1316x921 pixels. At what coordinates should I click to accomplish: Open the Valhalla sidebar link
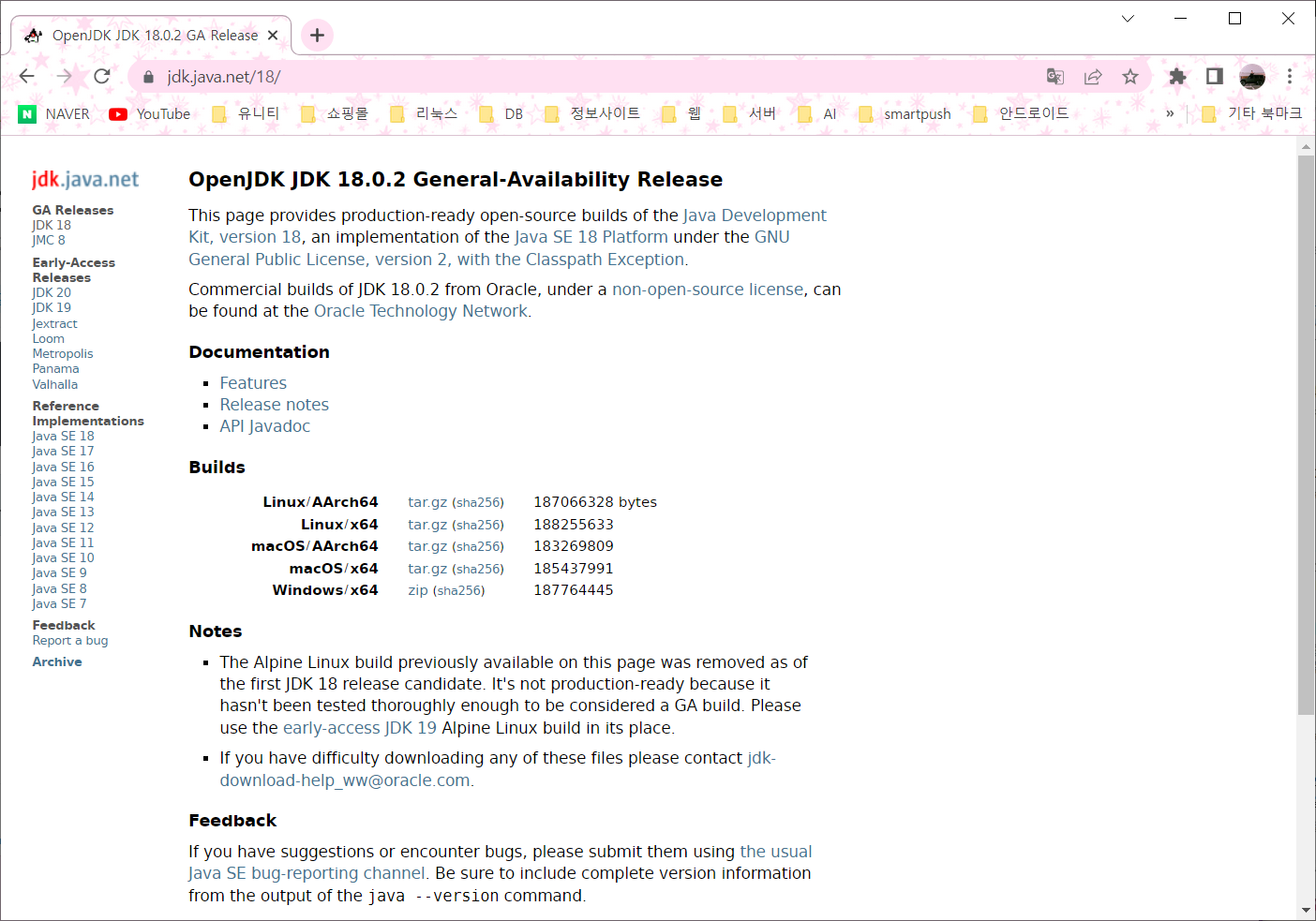[x=55, y=384]
